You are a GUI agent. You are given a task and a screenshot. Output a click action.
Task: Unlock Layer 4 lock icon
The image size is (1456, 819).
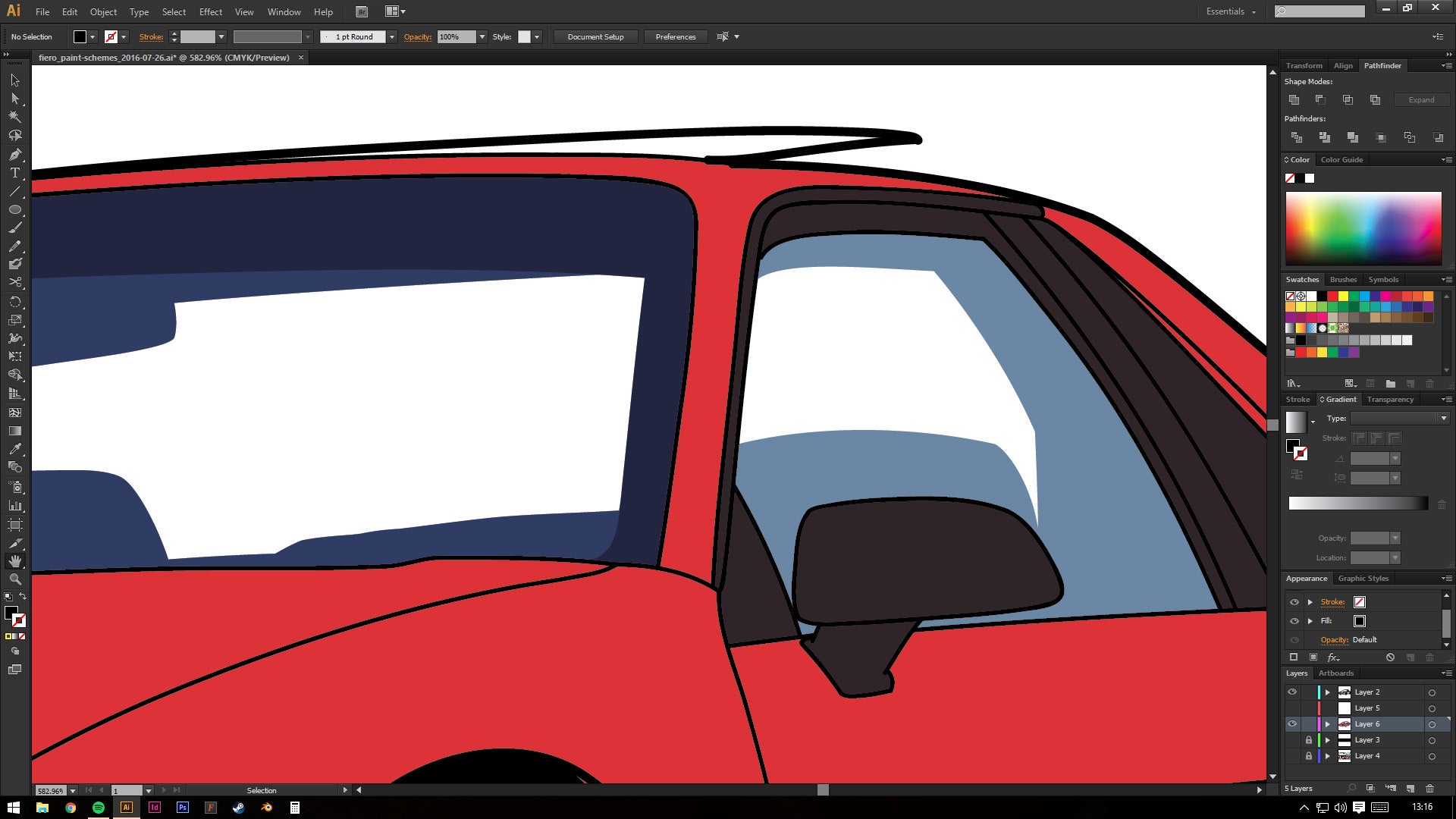(1308, 756)
